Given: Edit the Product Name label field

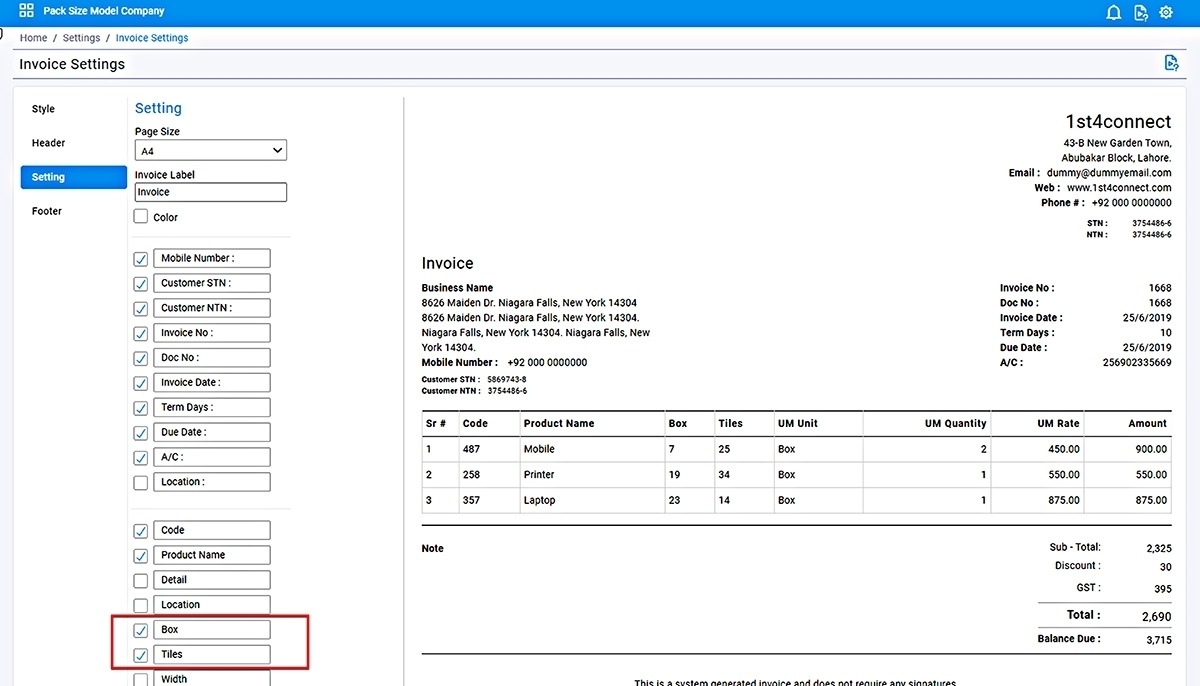Looking at the screenshot, I should pos(212,555).
